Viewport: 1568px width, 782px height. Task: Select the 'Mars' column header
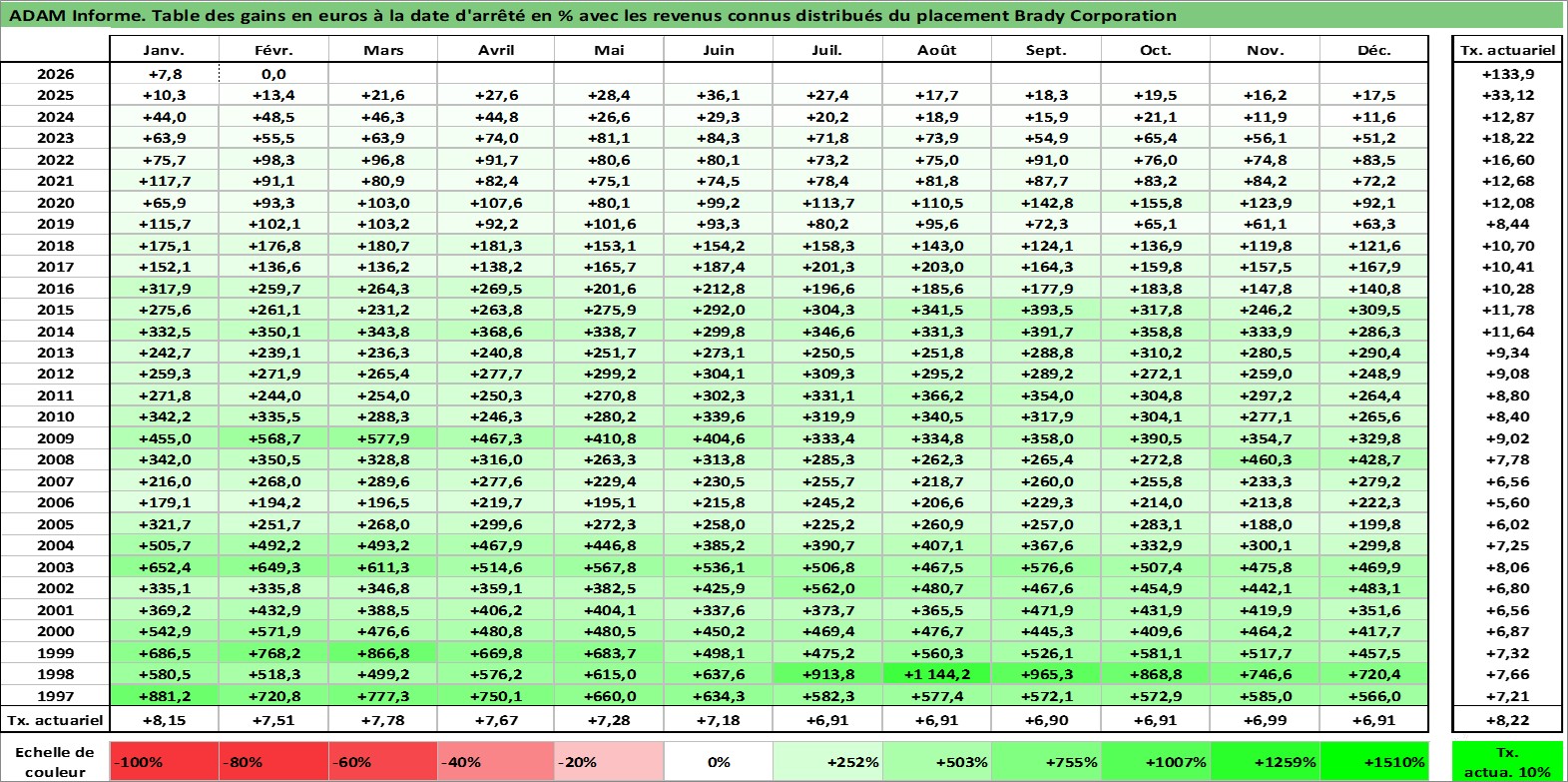click(x=383, y=50)
